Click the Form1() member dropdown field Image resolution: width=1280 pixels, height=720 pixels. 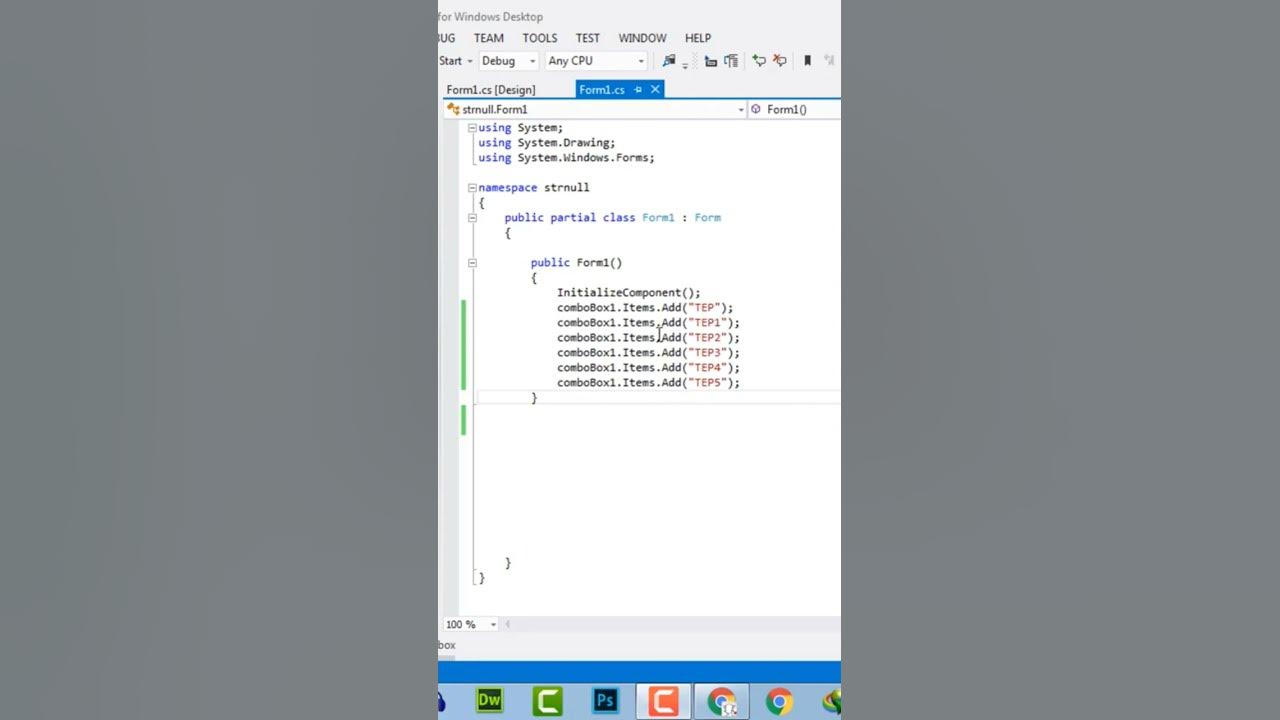(794, 109)
